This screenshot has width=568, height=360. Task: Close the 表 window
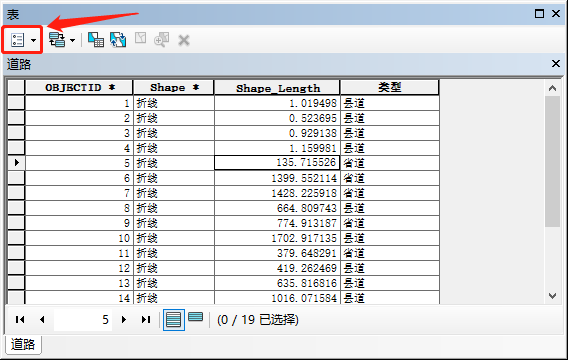pyautogui.click(x=556, y=14)
